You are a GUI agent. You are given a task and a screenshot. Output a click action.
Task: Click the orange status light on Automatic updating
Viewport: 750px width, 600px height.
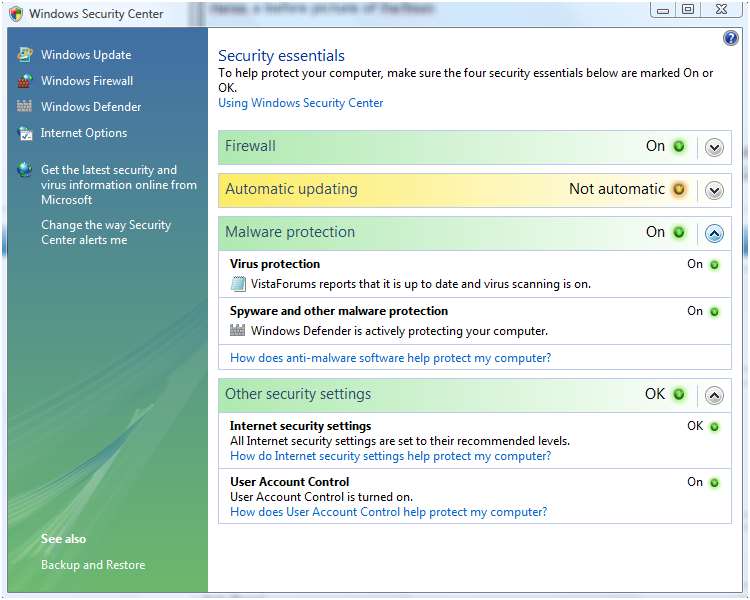679,189
